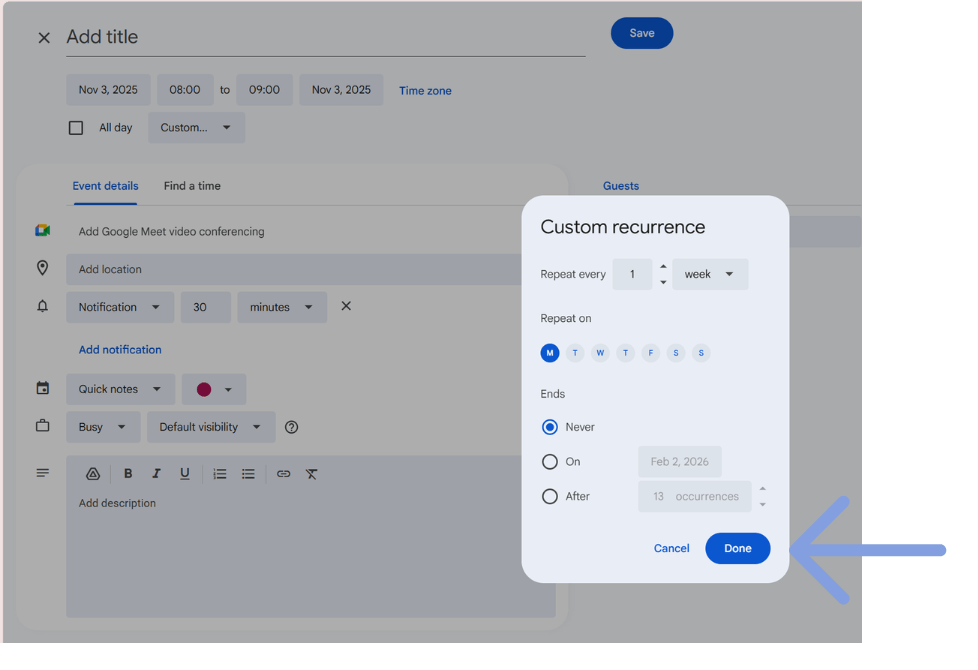Click Done in Custom recurrence dialog
Image resolution: width=978 pixels, height=670 pixels.
coord(737,548)
